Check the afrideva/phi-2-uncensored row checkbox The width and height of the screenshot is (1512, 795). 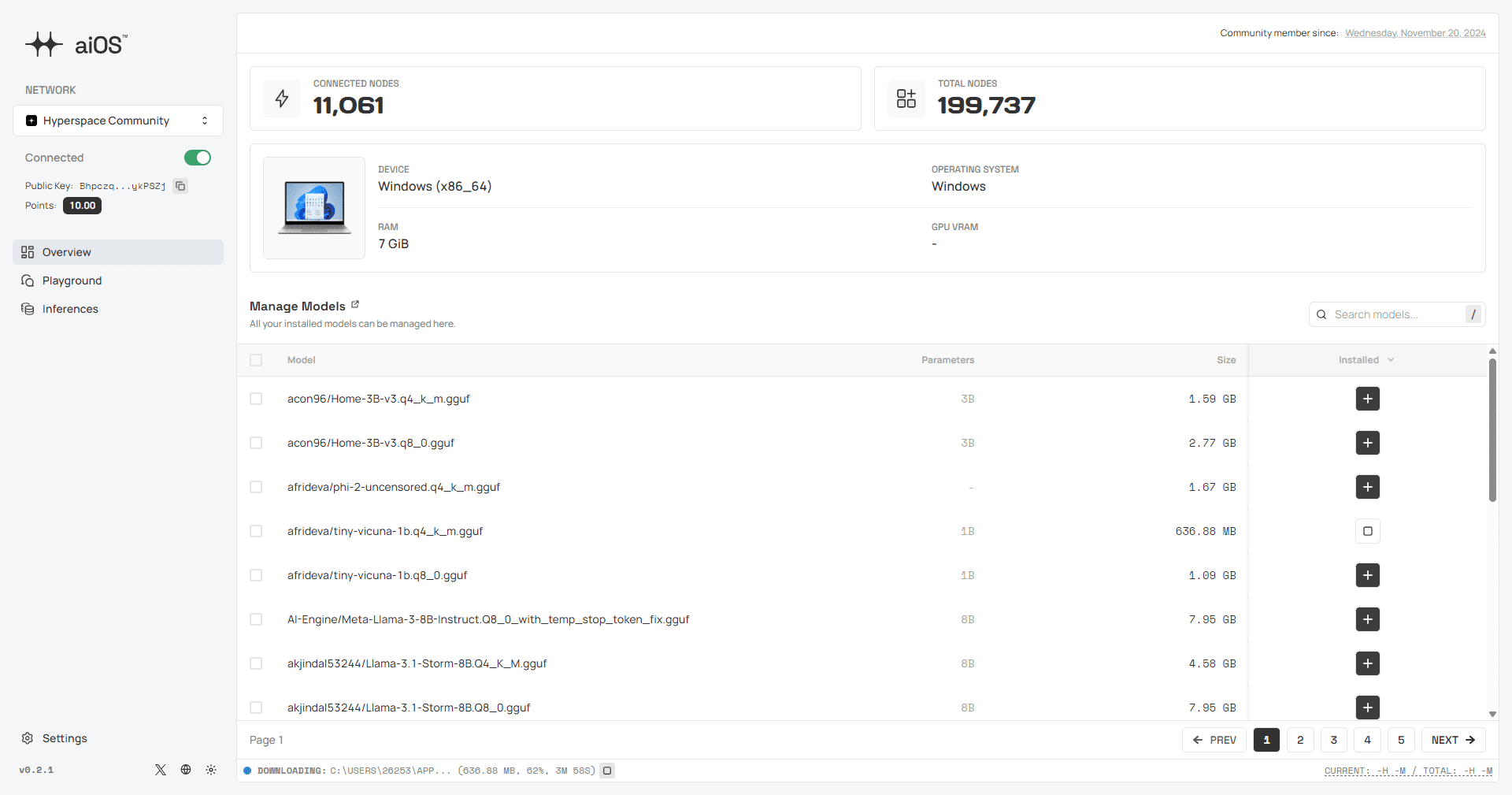[x=256, y=487]
